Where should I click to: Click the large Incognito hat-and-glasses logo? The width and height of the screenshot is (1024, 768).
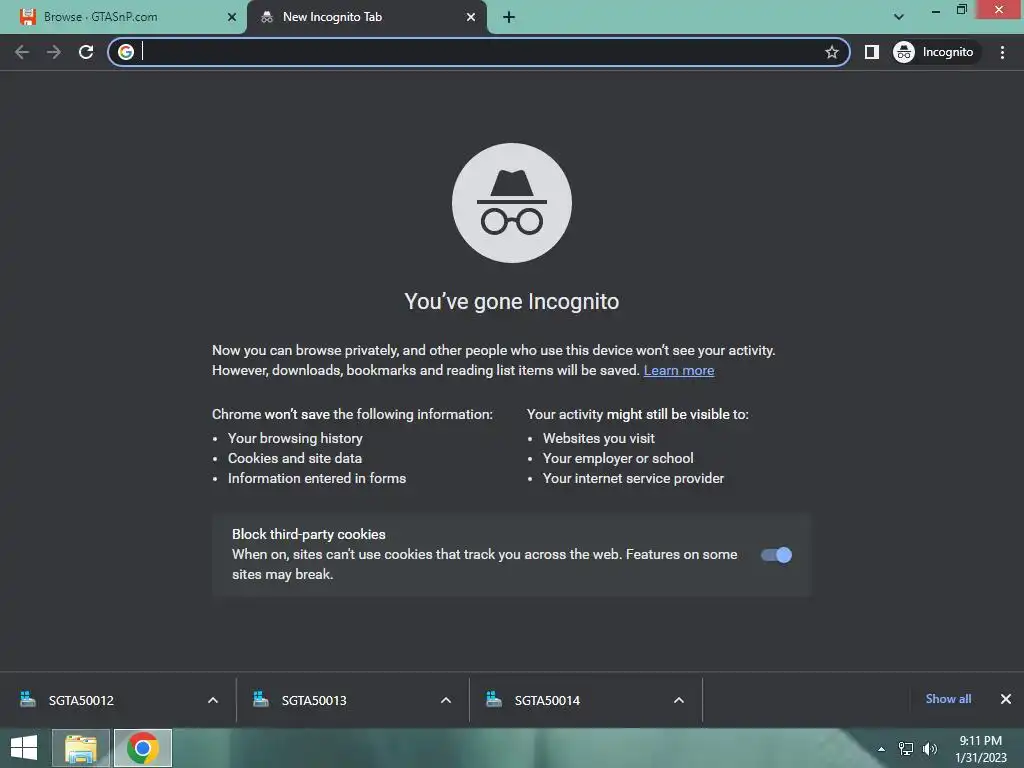[x=512, y=203]
